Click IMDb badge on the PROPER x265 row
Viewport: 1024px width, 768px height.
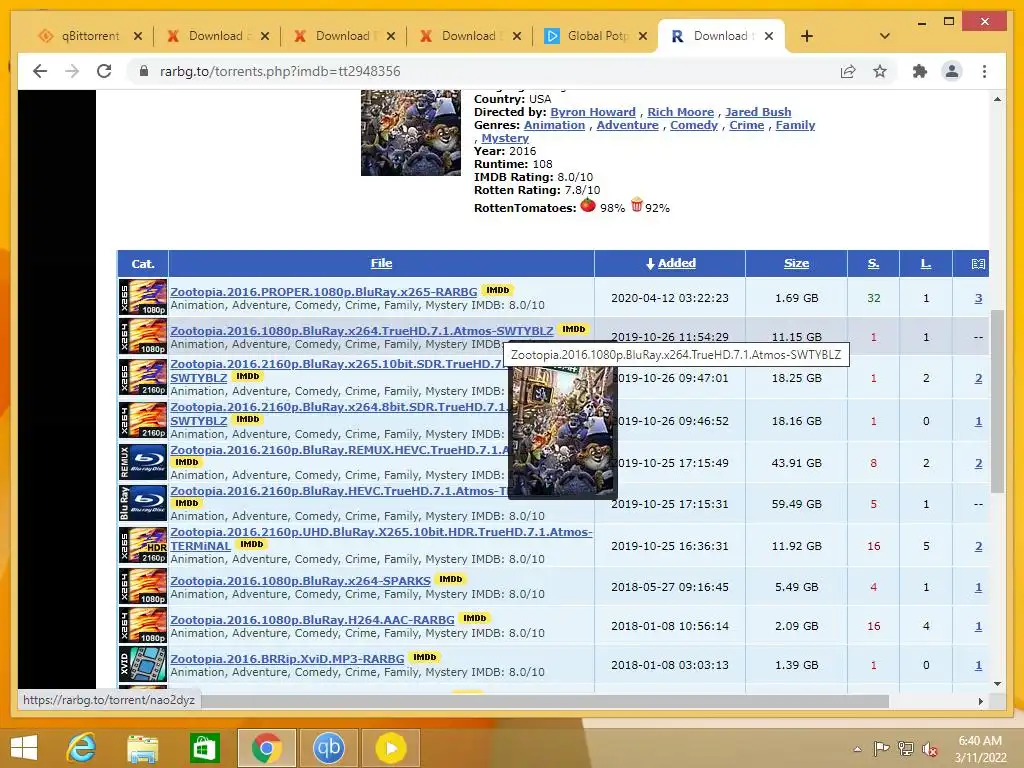tap(498, 290)
